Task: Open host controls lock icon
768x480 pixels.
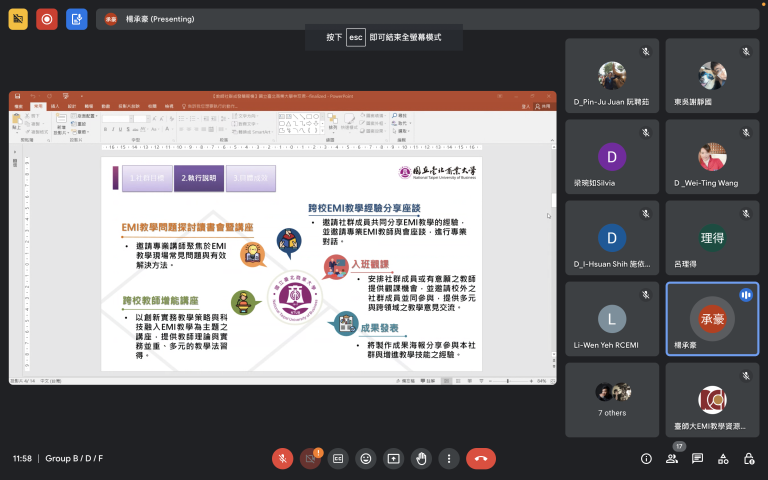Action: click(747, 458)
